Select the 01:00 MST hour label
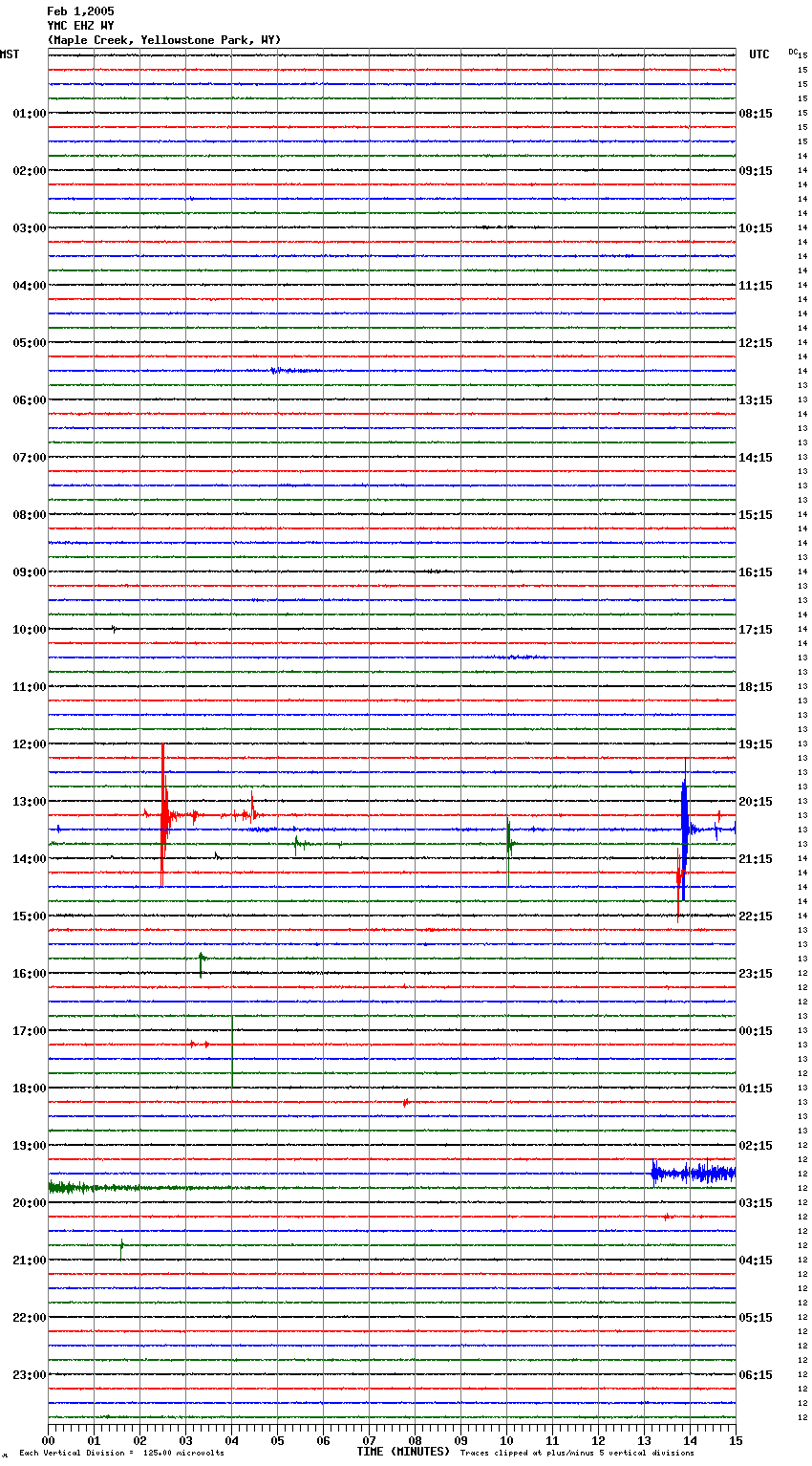 click(x=30, y=114)
